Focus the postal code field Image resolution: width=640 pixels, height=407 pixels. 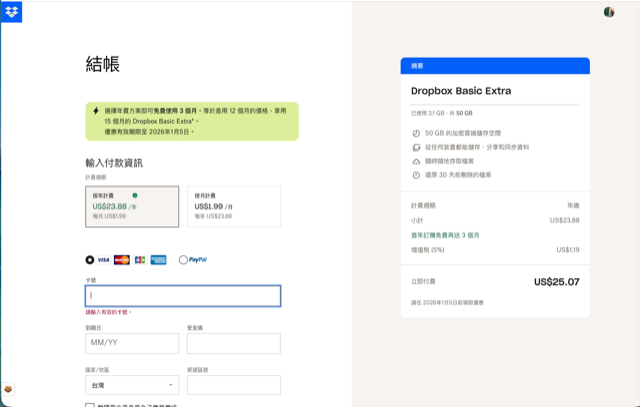point(234,385)
